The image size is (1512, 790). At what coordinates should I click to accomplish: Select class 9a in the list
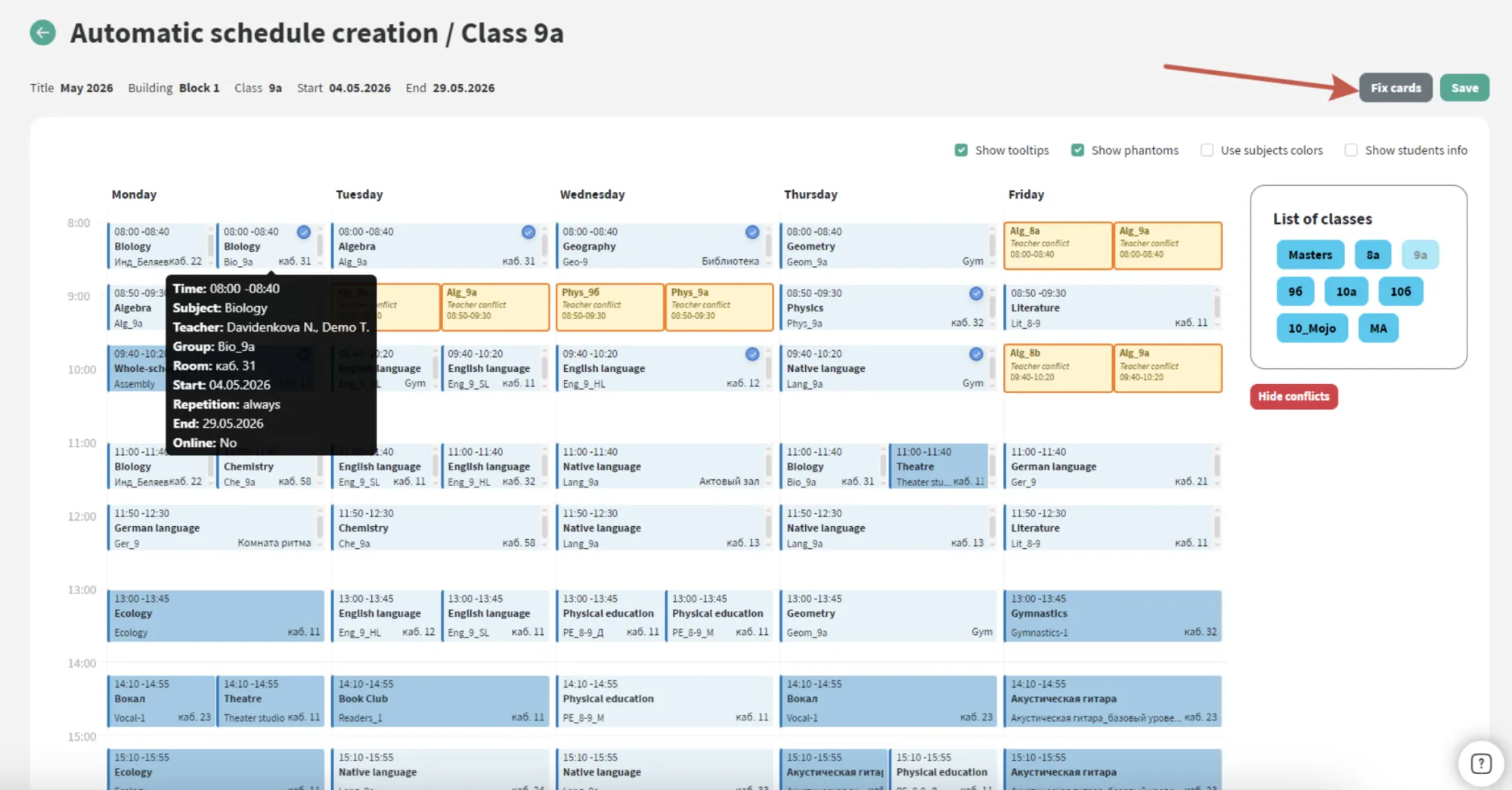coord(1420,255)
